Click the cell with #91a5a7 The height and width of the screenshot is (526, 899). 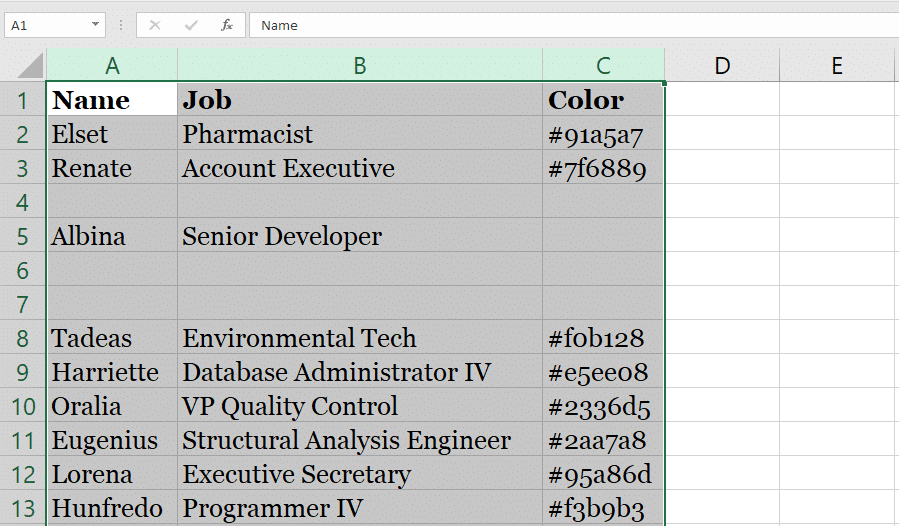tap(603, 134)
